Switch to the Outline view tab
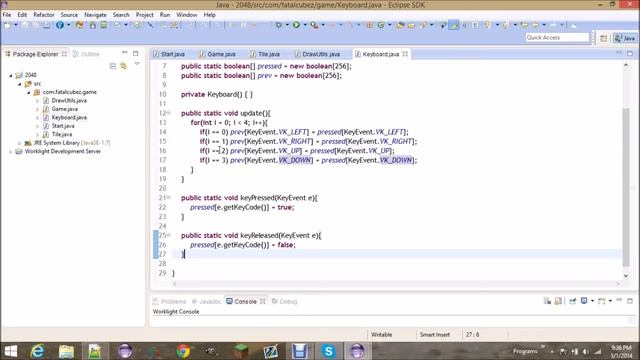 pos(86,54)
